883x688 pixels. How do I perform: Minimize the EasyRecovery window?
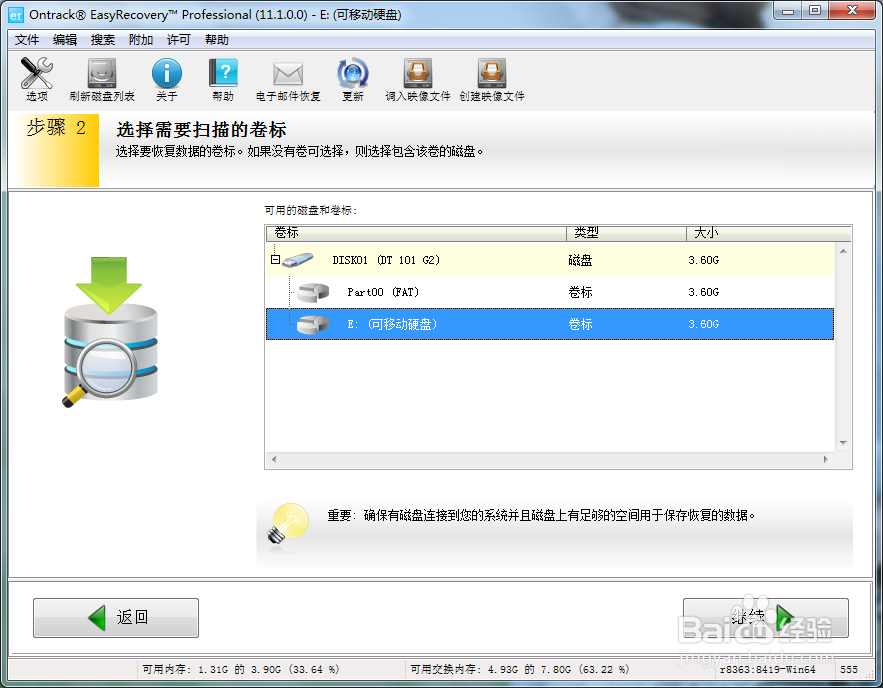pos(788,11)
